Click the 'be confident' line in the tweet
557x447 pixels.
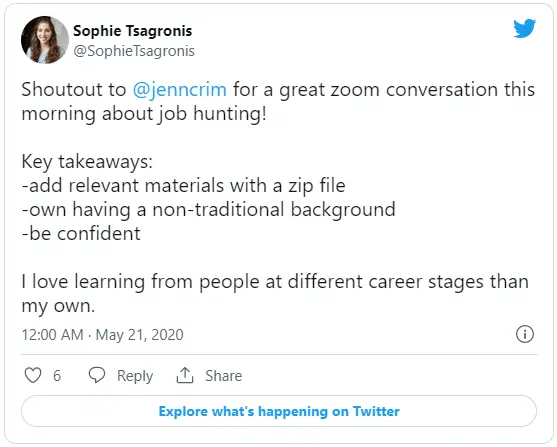(x=81, y=233)
